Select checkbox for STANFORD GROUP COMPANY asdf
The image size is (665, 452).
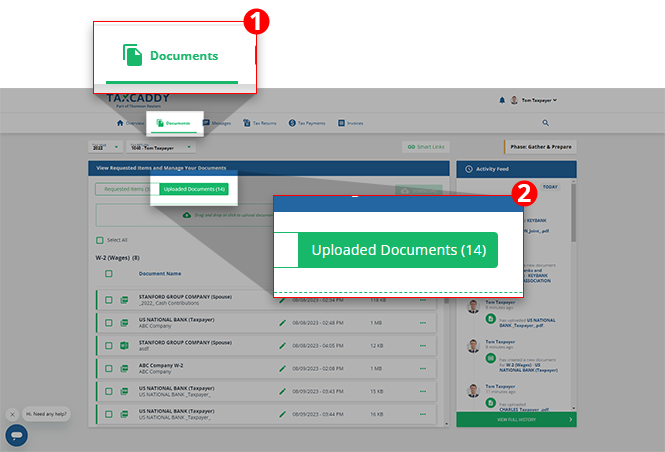(109, 346)
